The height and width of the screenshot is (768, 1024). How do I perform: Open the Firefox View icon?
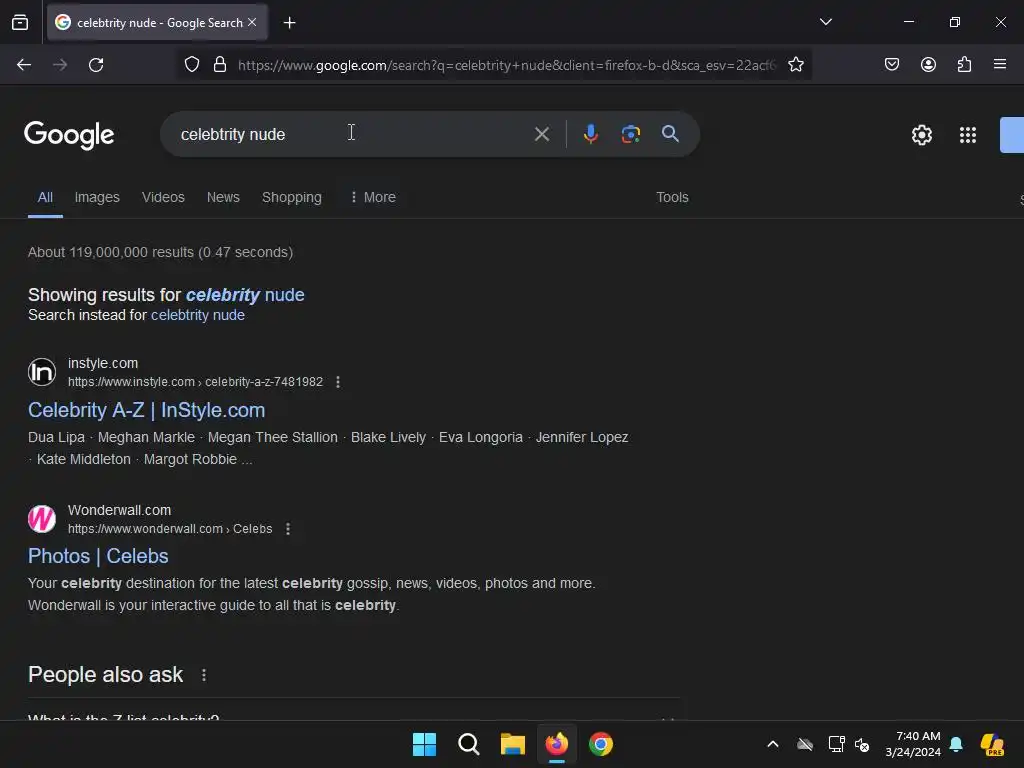pyautogui.click(x=20, y=22)
